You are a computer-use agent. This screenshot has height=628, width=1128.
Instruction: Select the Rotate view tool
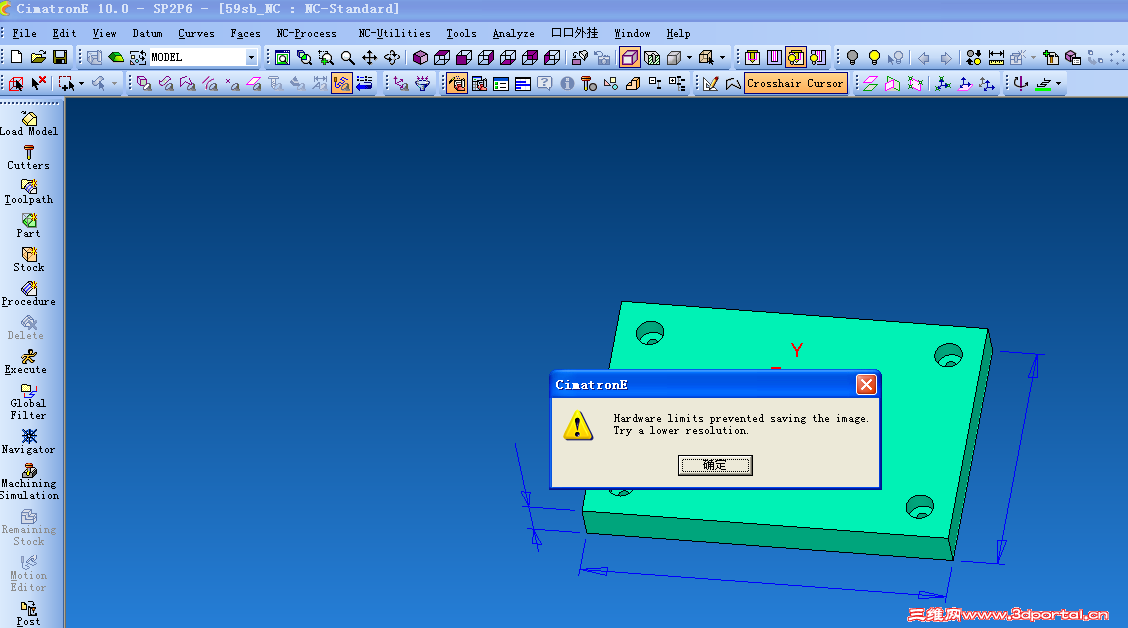click(x=392, y=58)
